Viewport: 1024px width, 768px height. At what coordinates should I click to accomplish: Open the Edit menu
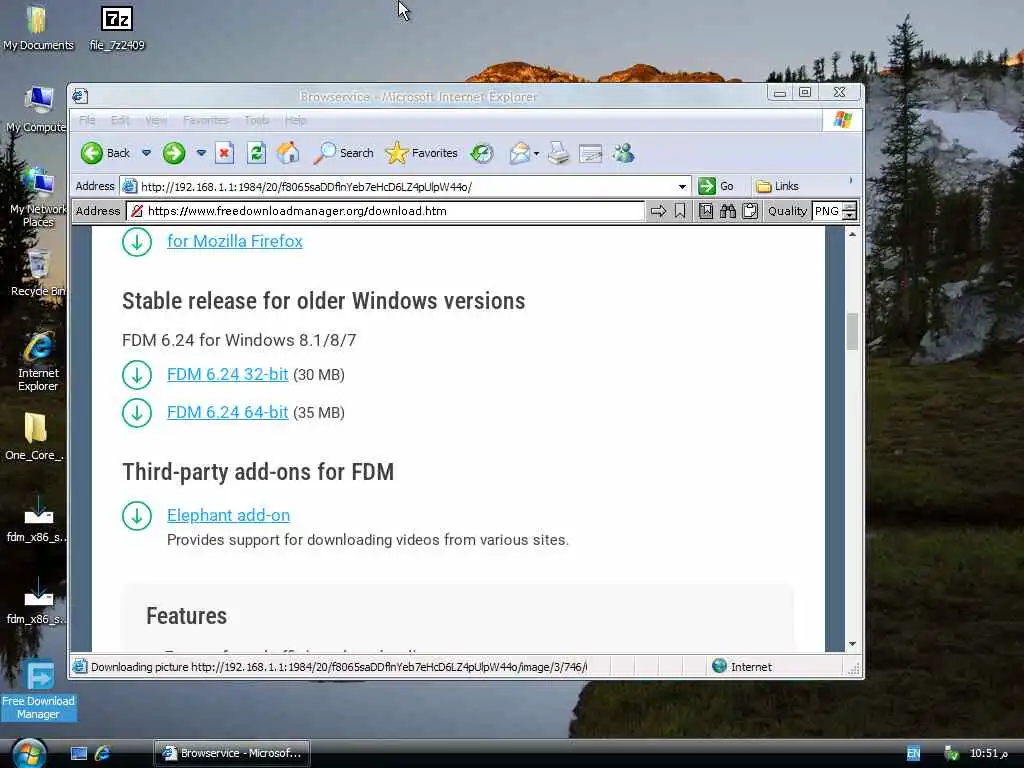120,120
